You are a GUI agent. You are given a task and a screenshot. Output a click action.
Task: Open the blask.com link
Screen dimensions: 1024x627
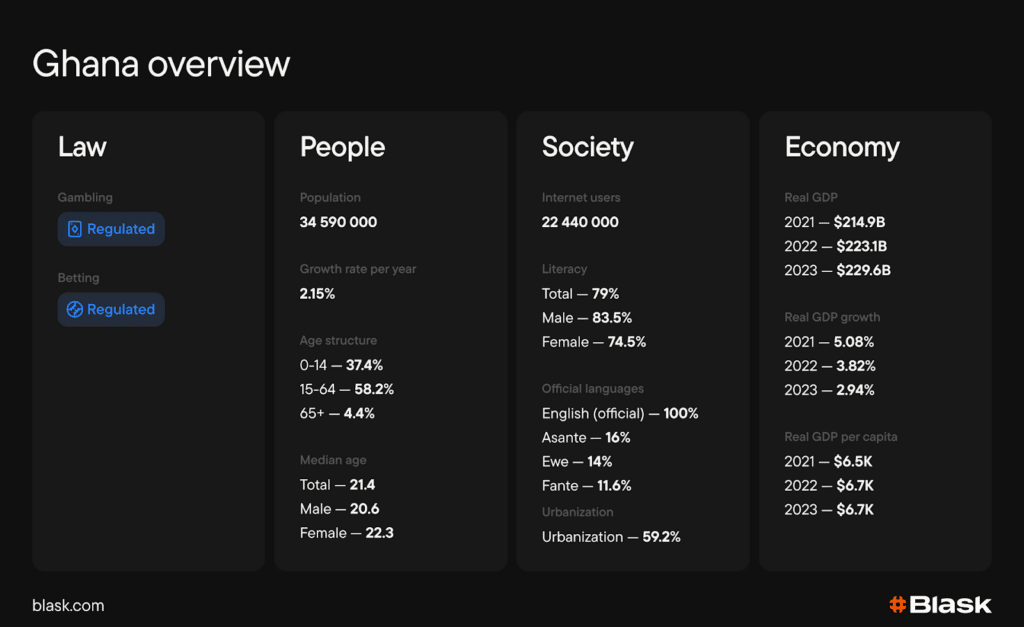68,605
